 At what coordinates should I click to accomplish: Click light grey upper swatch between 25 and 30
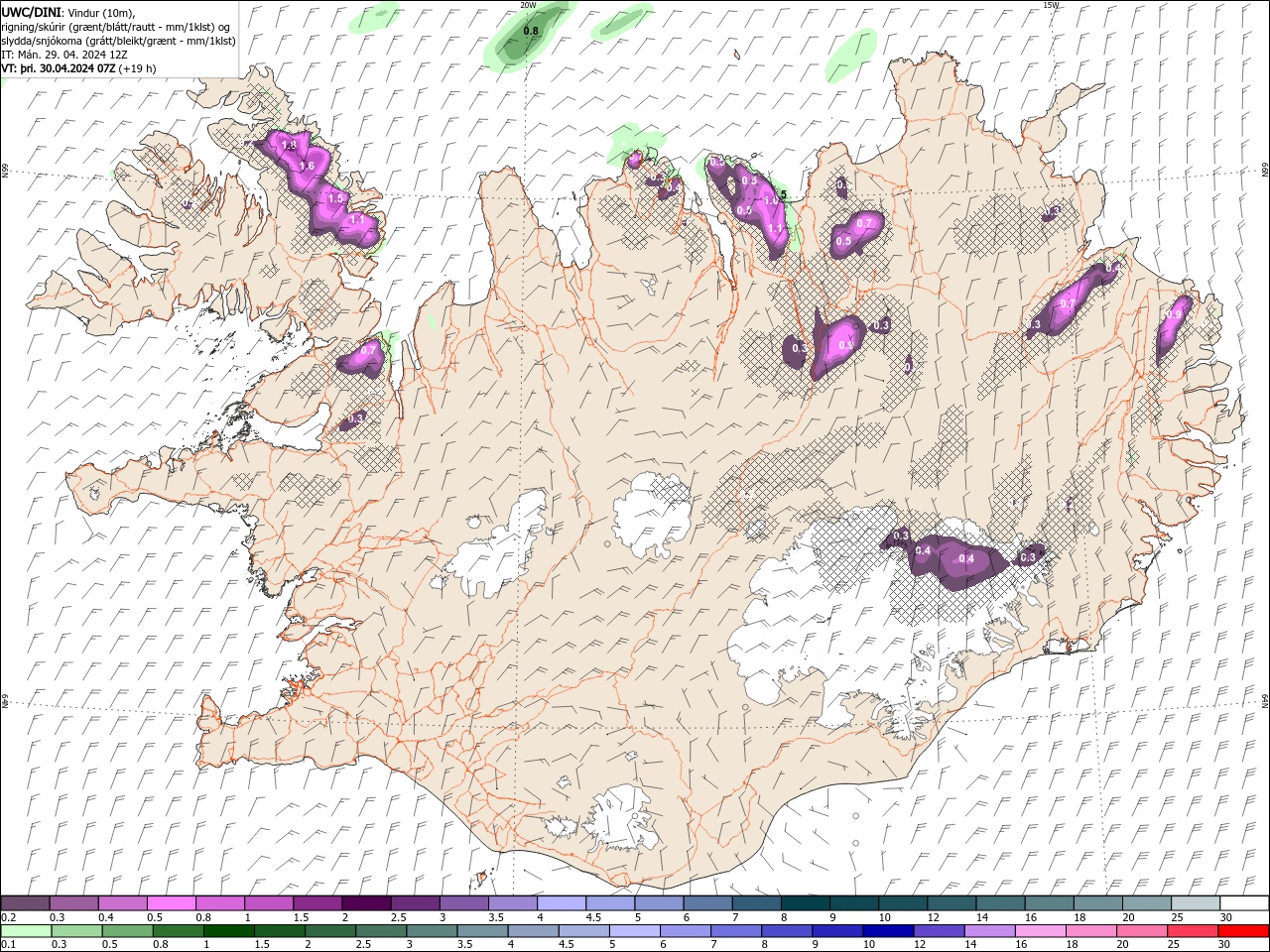1194,903
